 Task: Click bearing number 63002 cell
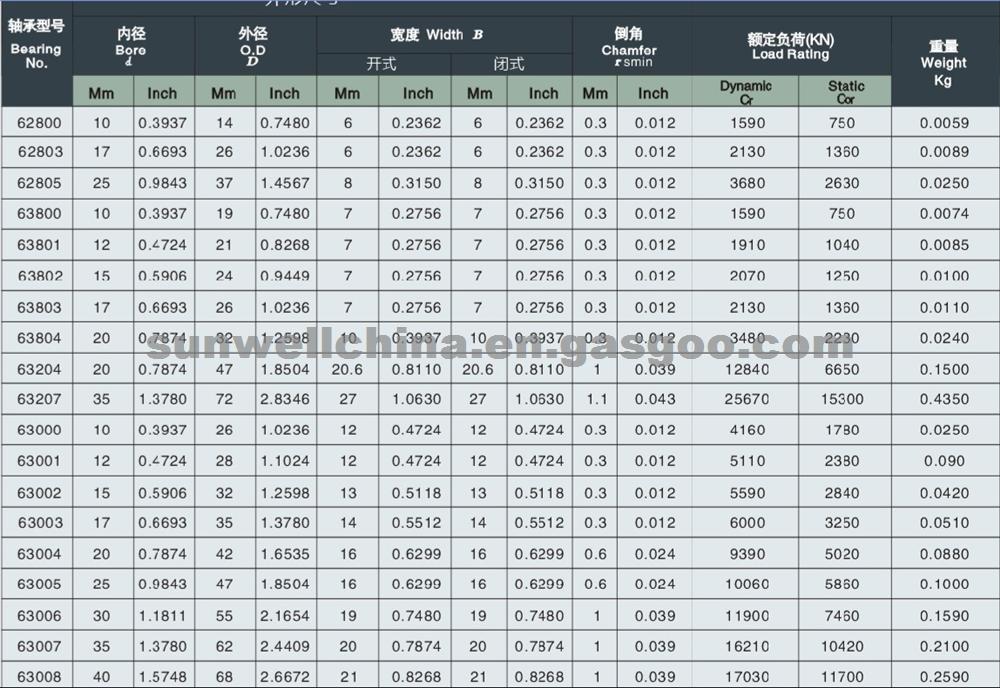tap(38, 492)
